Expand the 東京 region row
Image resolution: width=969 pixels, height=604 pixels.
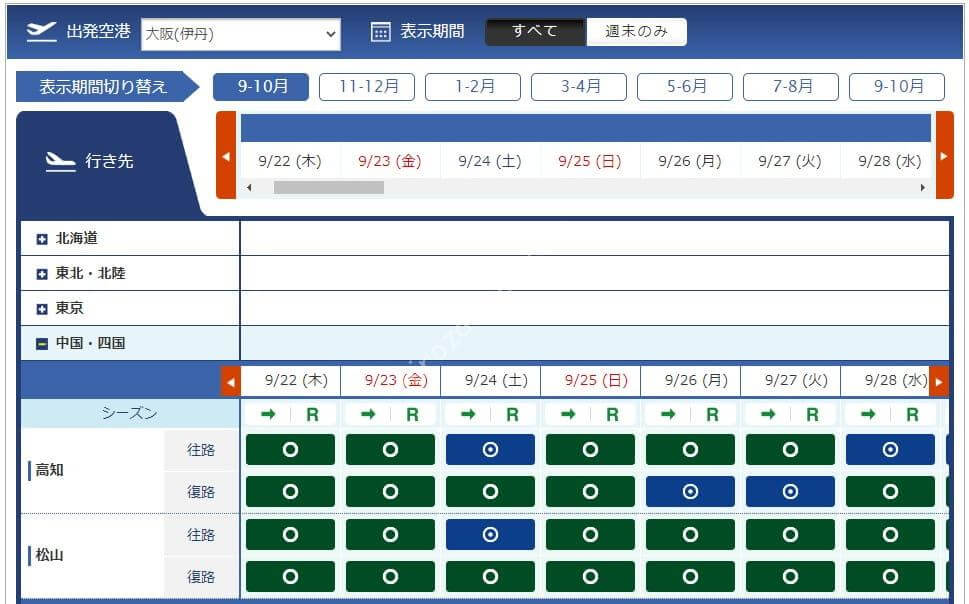pos(42,308)
